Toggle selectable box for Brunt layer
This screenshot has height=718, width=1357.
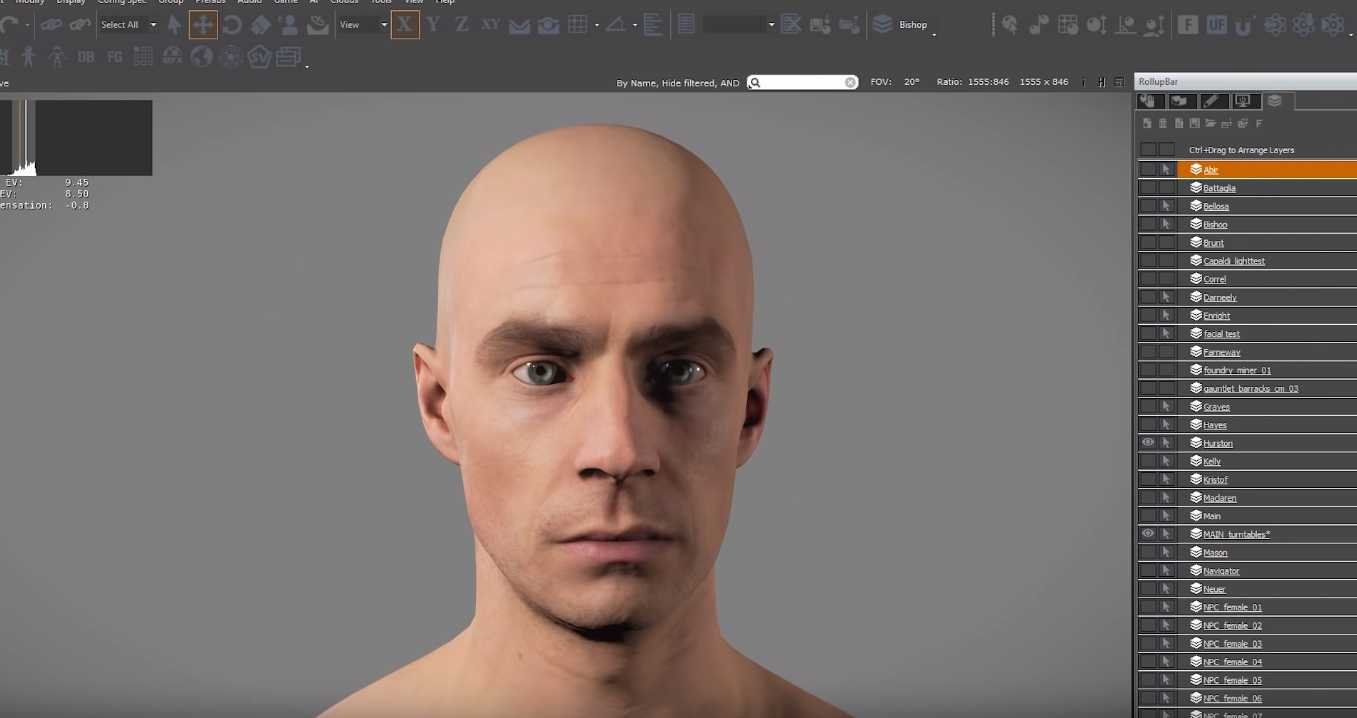[x=1166, y=242]
